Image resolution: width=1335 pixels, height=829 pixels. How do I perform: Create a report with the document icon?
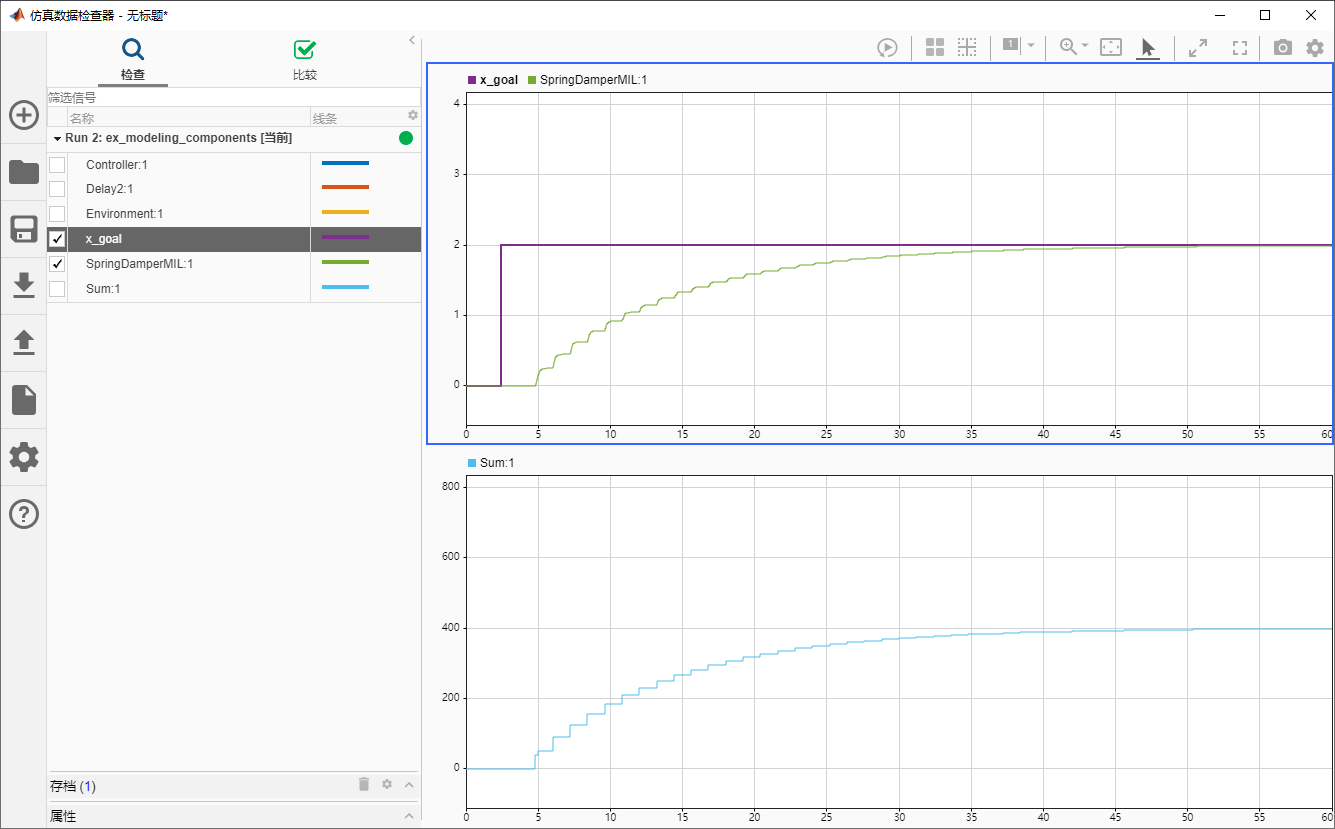click(24, 400)
